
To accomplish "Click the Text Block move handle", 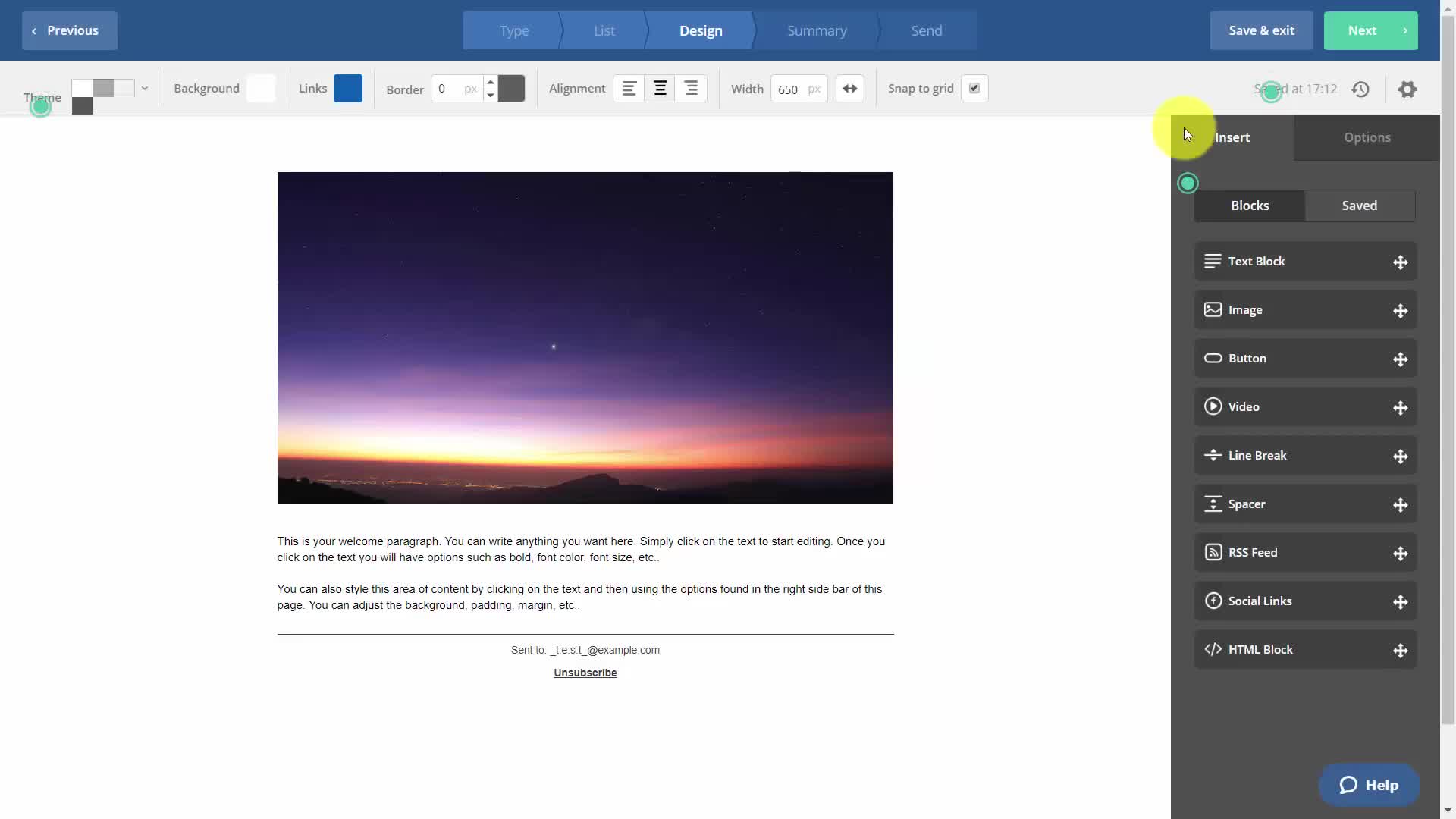I will point(1400,262).
